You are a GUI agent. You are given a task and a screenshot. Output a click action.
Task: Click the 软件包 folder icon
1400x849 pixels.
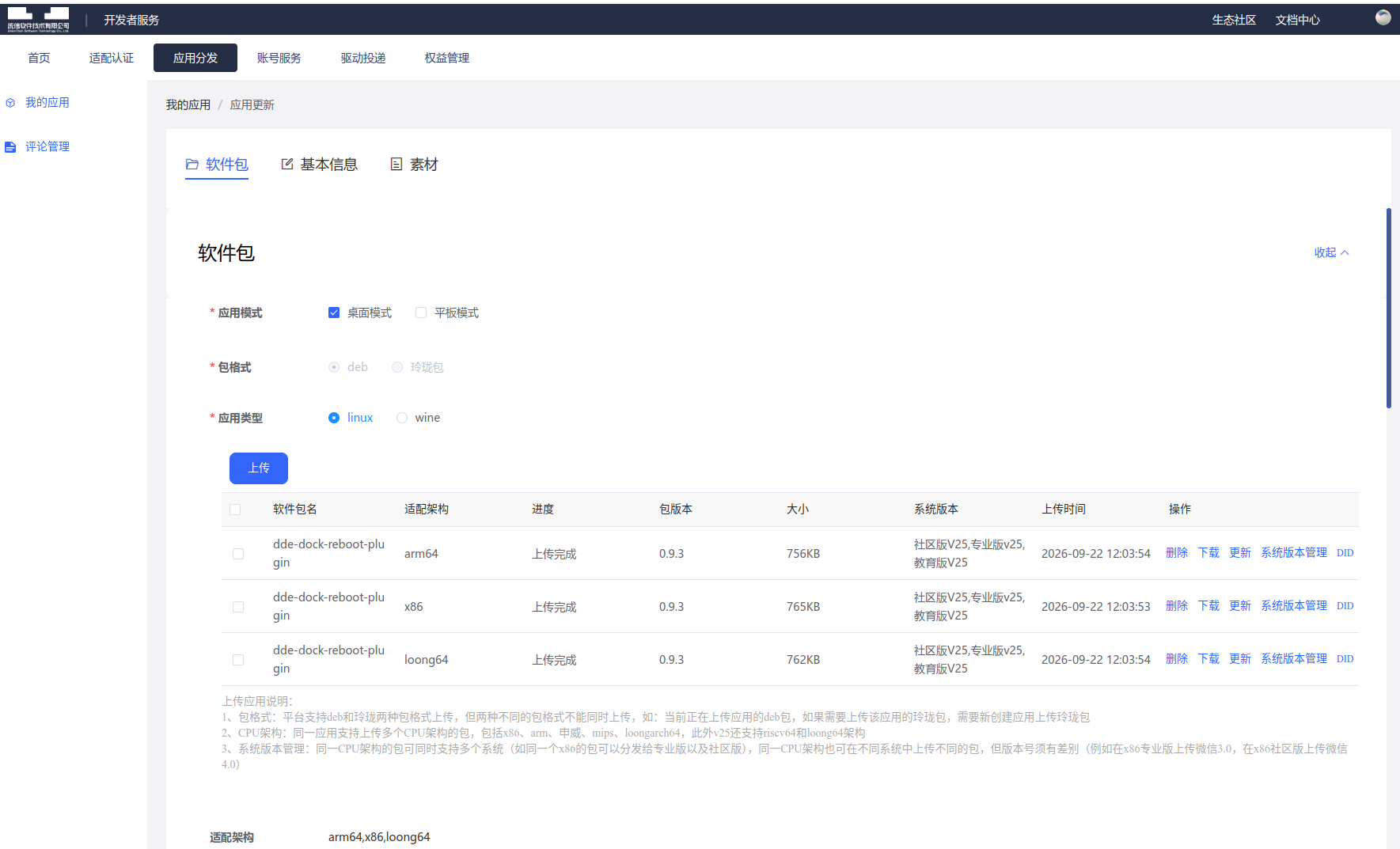192,165
